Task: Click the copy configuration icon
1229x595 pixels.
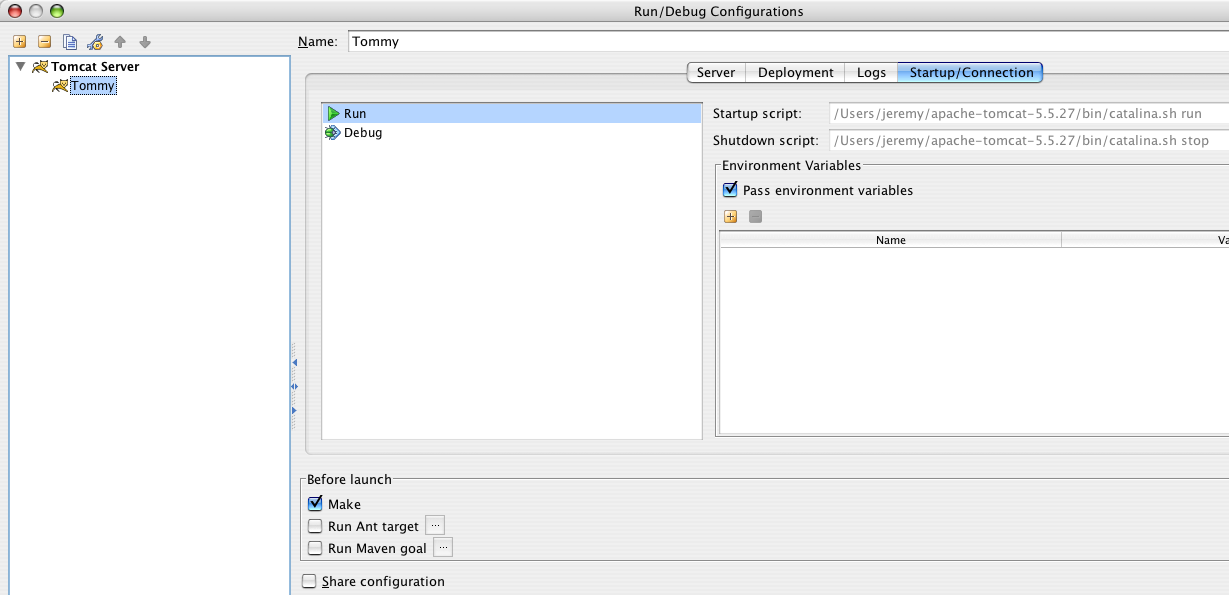Action: tap(70, 42)
